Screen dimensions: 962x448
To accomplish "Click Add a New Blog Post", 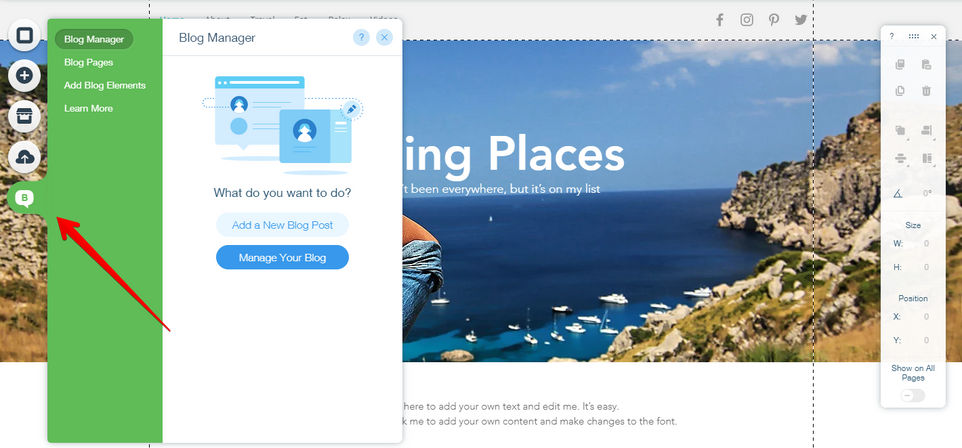I will [282, 225].
